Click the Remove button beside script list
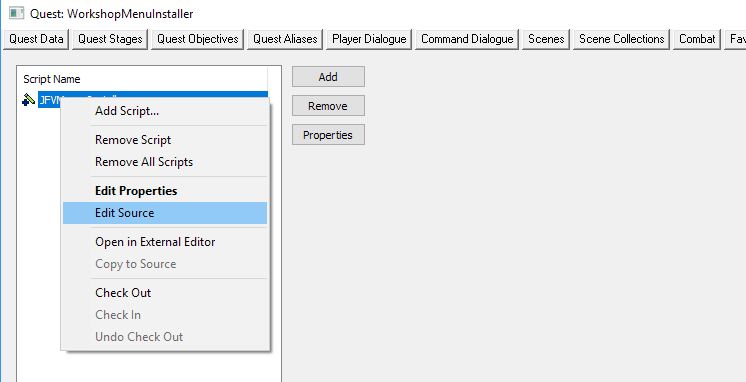The height and width of the screenshot is (382, 746). (x=328, y=106)
